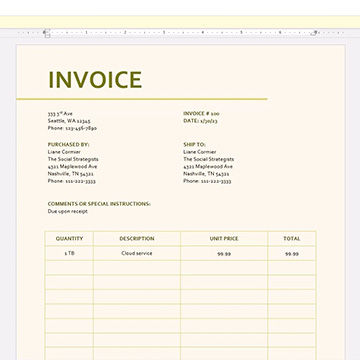Click the INVOICE title heading
Viewport: 360px width, 360px height.
(x=95, y=80)
